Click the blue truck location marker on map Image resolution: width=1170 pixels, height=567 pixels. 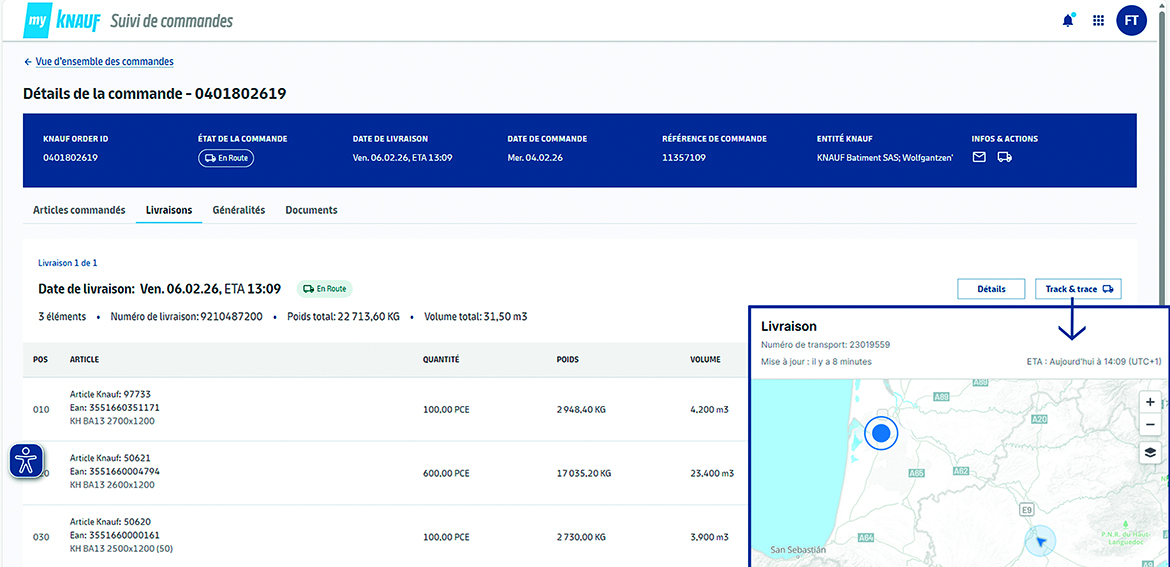click(x=881, y=434)
